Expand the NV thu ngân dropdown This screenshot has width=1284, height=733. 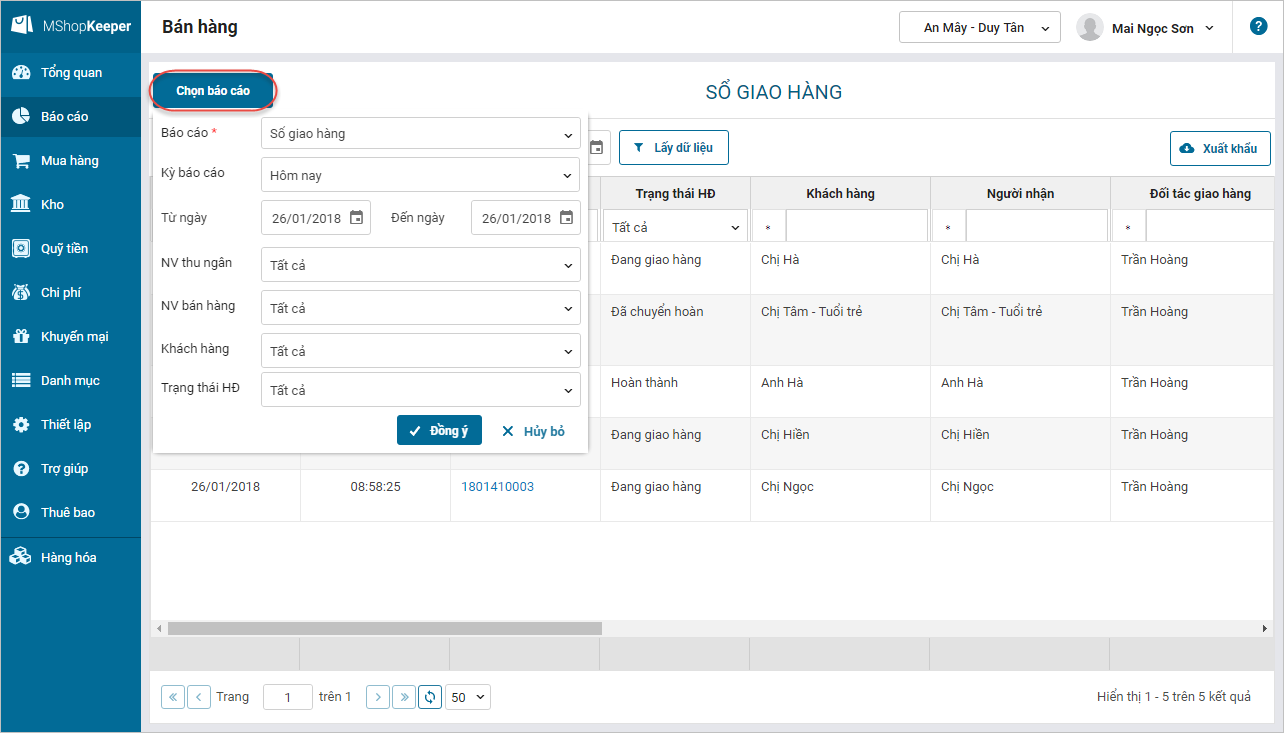tap(420, 265)
